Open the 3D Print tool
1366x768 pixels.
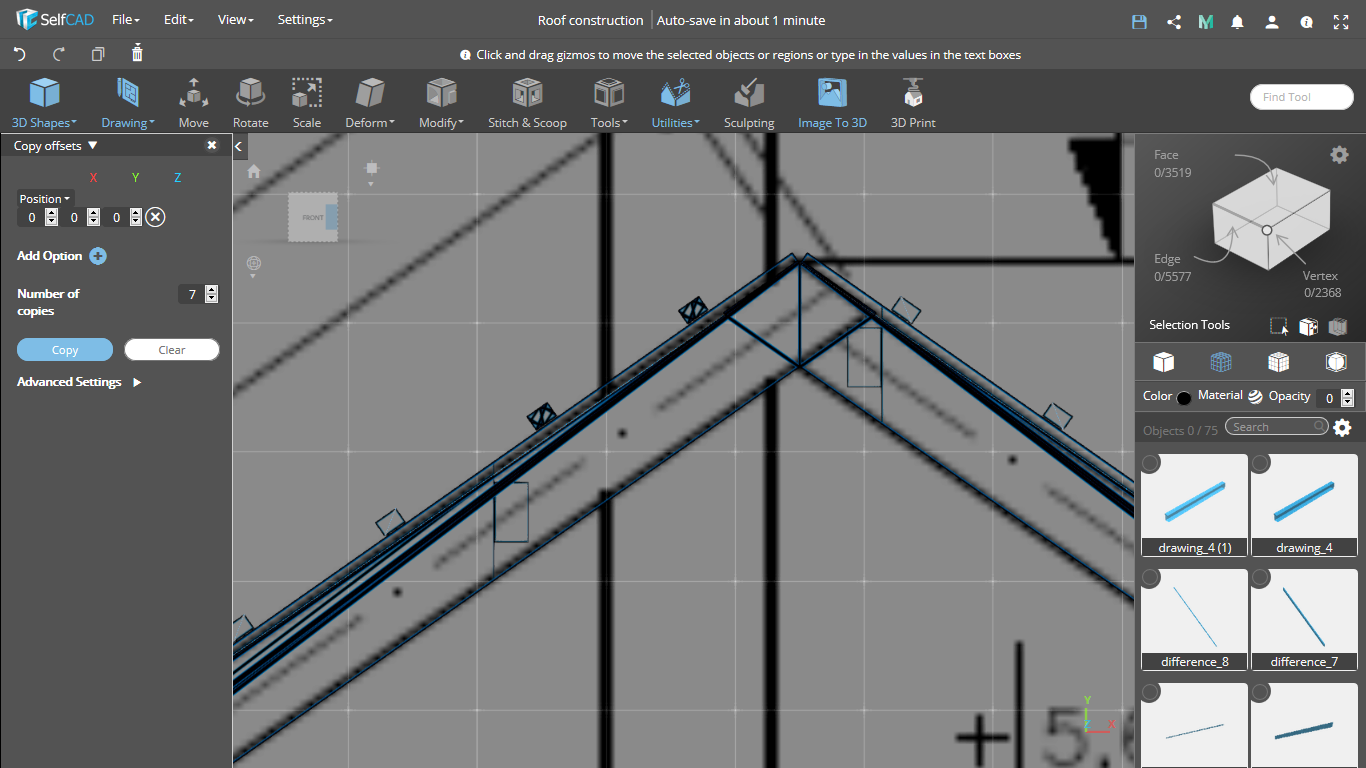click(913, 104)
